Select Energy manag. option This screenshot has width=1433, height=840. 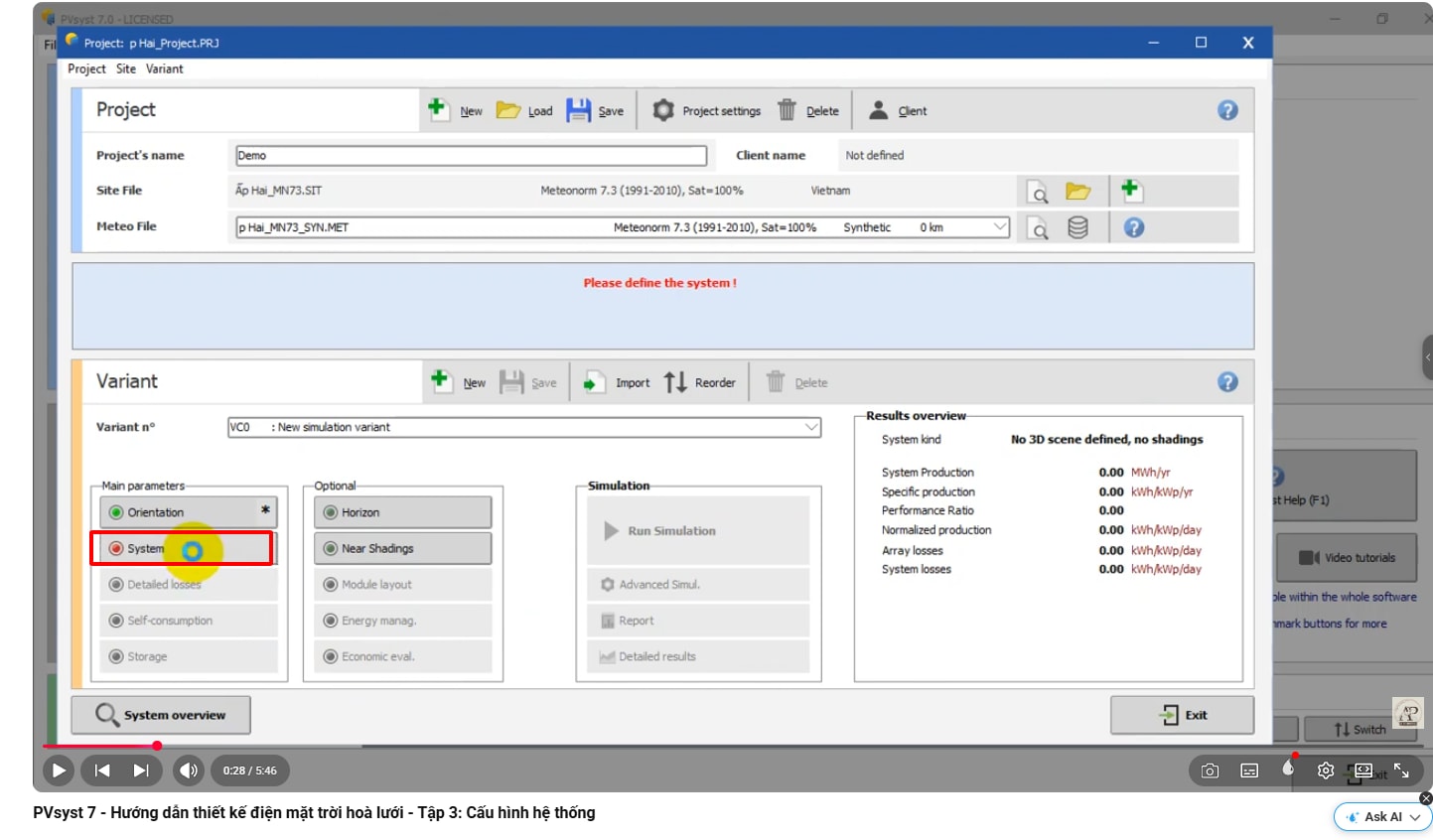(x=402, y=621)
